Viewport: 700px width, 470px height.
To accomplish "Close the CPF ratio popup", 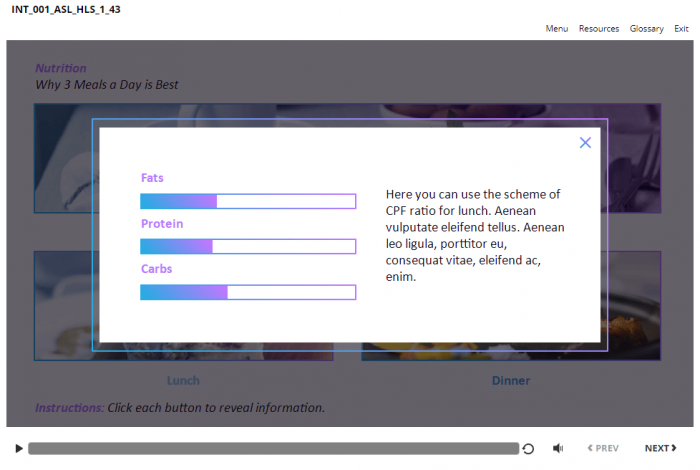I will point(585,143).
